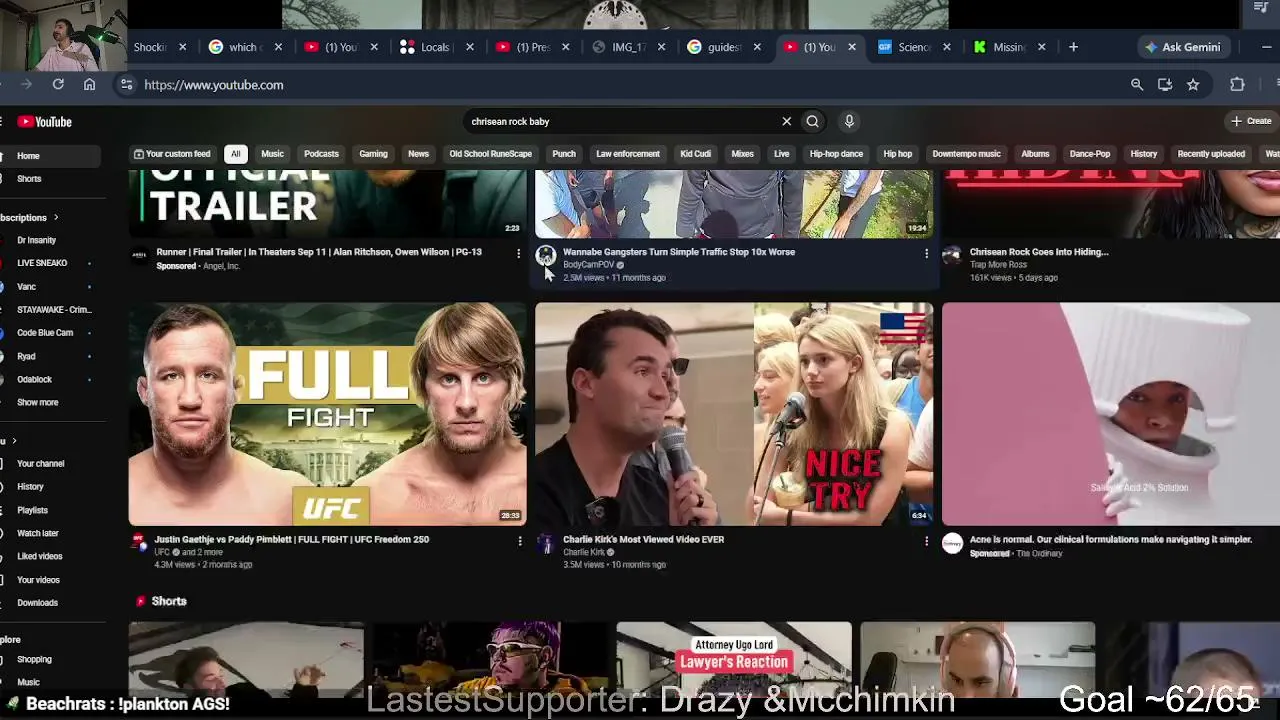
Task: Filter feed by Old School RuneScape
Action: (490, 154)
